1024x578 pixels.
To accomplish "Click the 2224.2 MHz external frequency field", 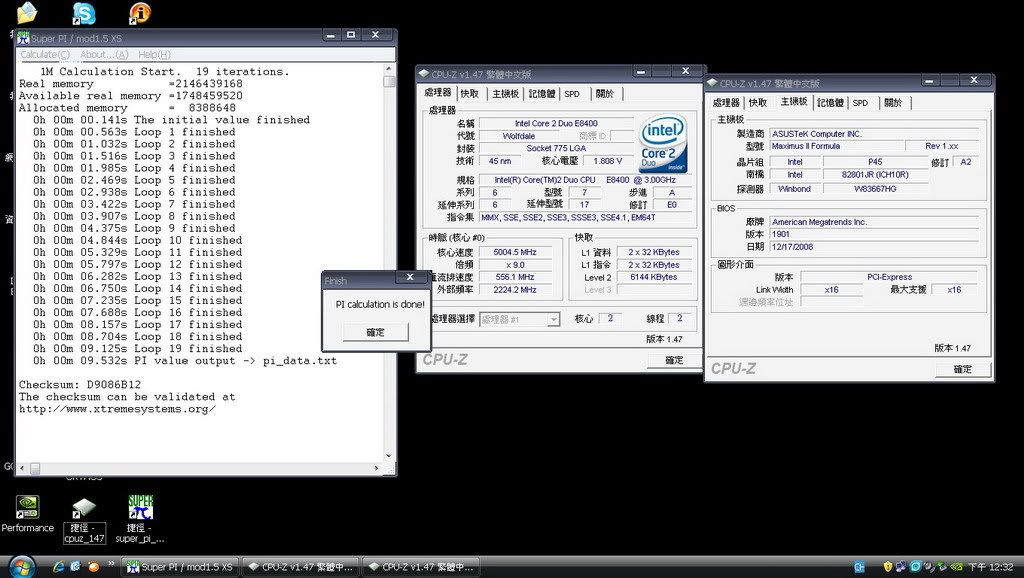I will 516,289.
